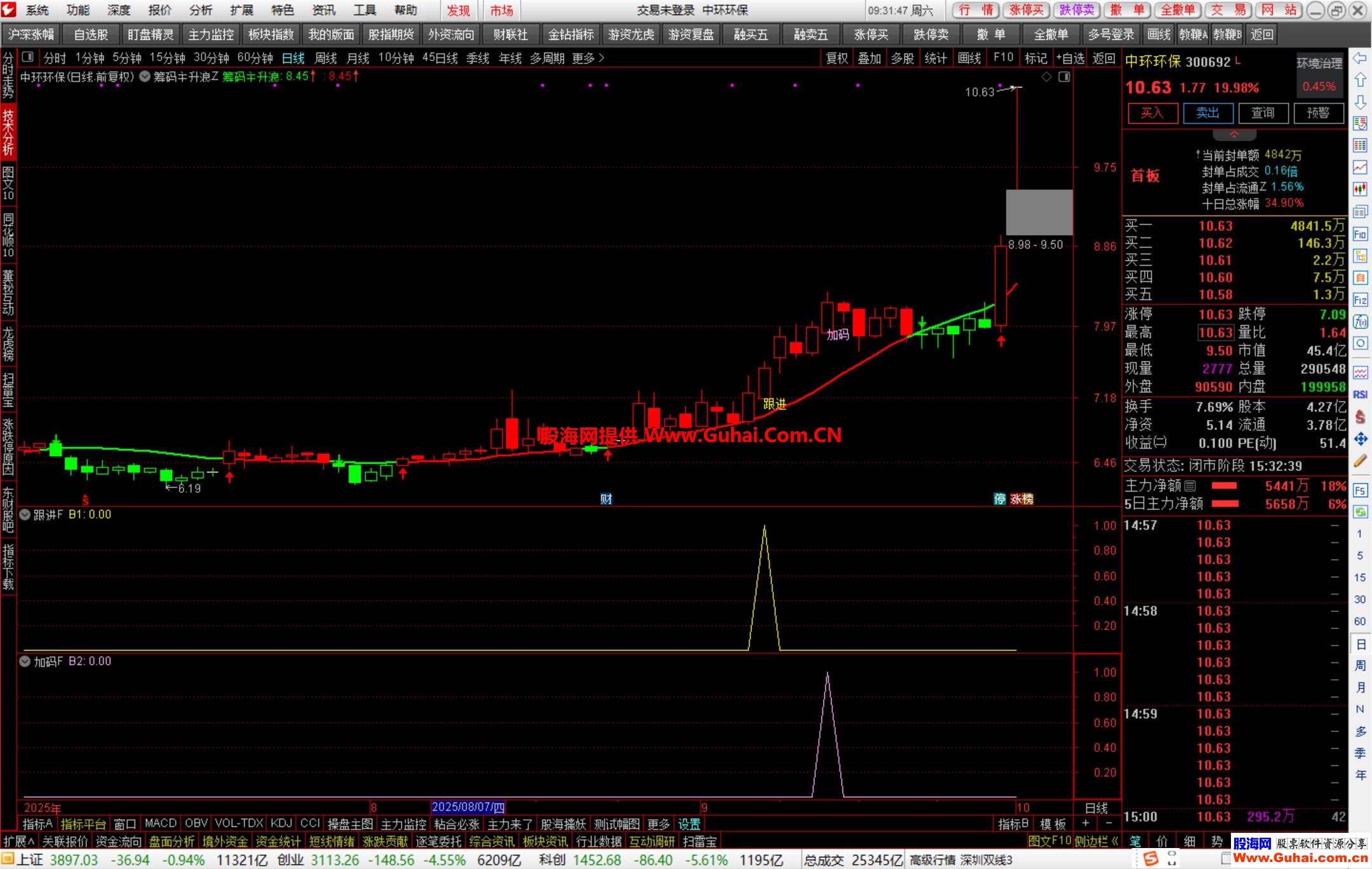Click the RSI indicator icon in sidebar
The image size is (1372, 869).
[1360, 394]
